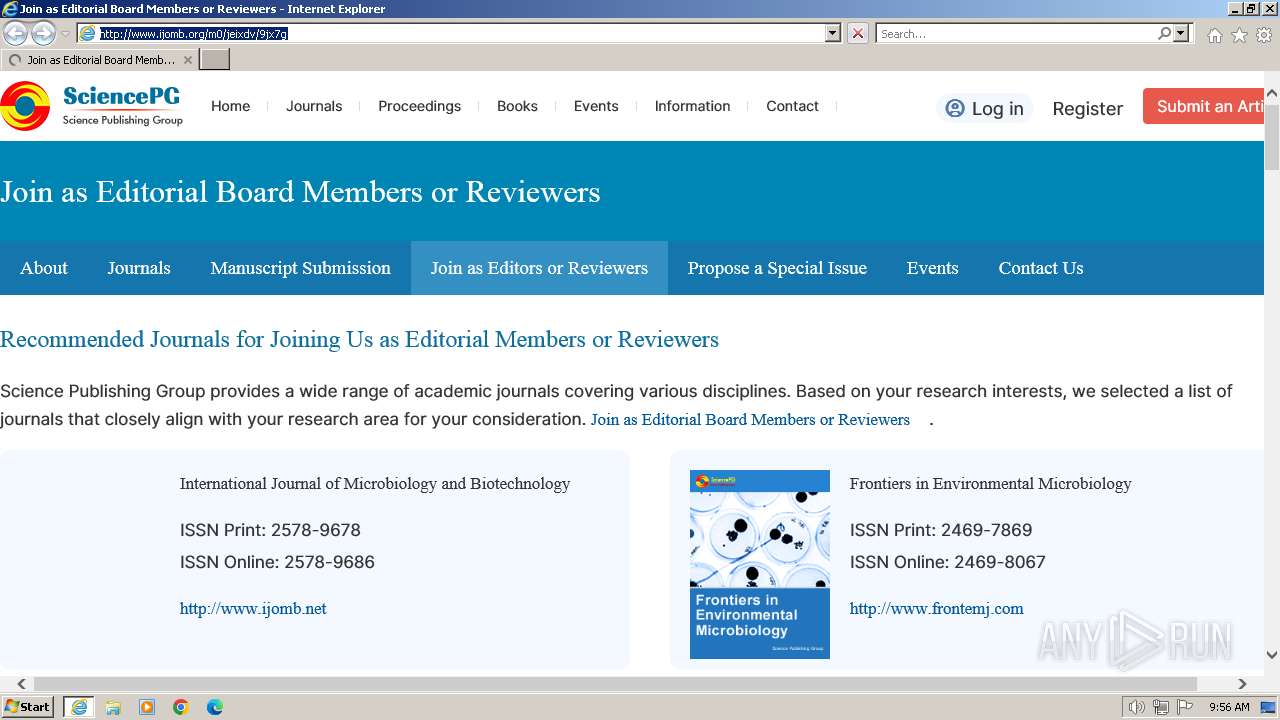This screenshot has width=1280, height=720.
Task: Click the show desktop tray icon
Action: [1268, 707]
